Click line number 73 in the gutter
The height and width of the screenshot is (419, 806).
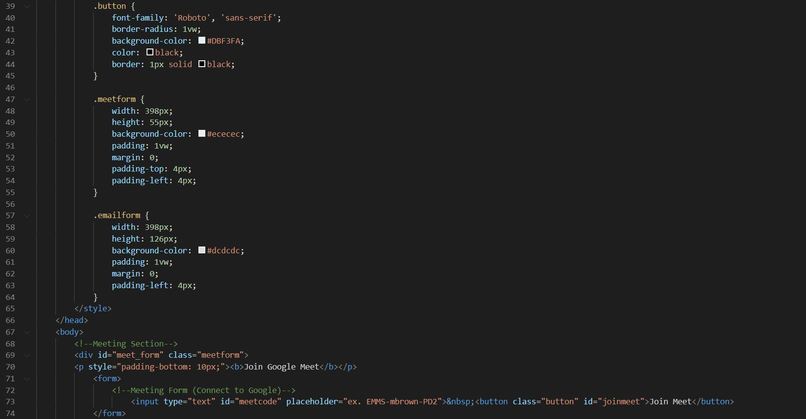tap(10, 402)
